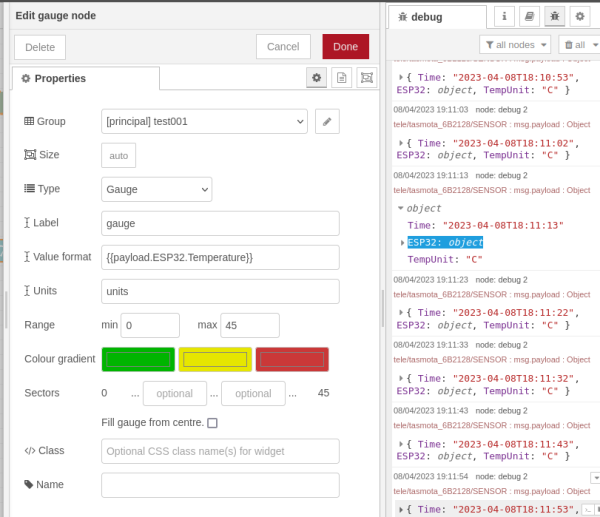Expand the 18:10:53 debug message object
Viewport: 600px width, 517px height.
[x=401, y=77]
